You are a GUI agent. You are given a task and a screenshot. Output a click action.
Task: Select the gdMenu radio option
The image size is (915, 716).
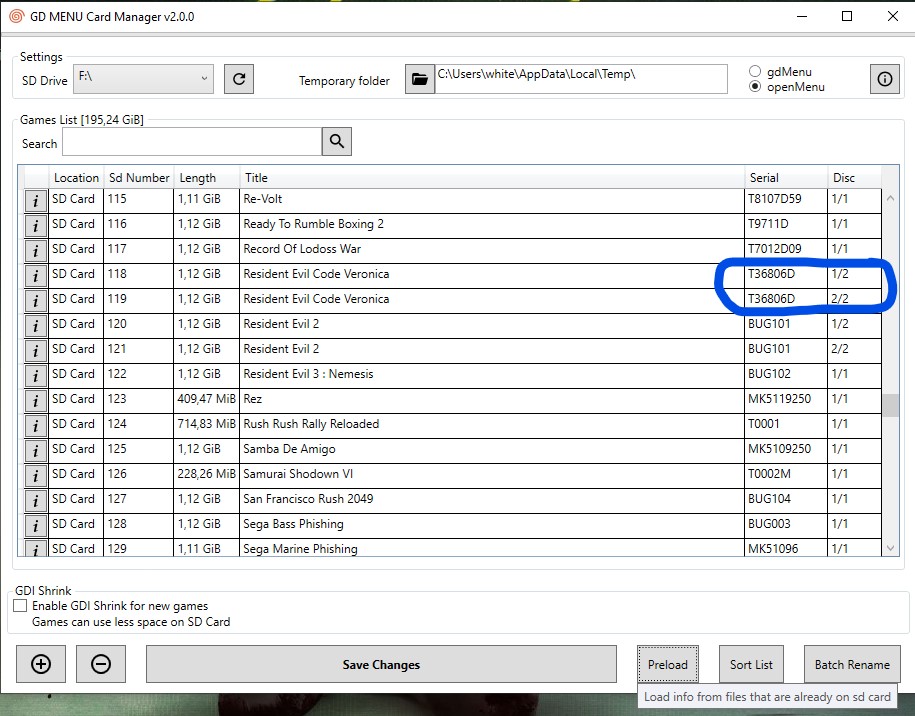[x=755, y=72]
